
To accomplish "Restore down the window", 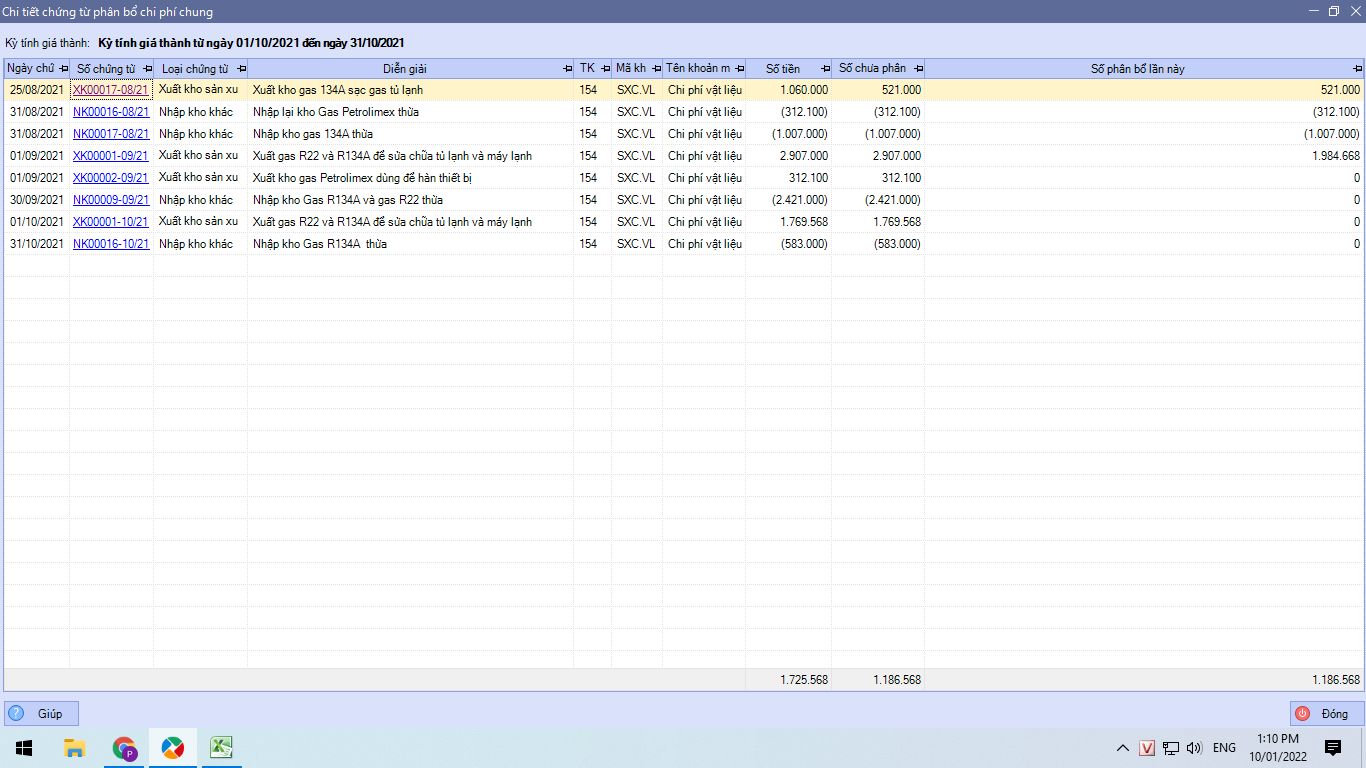I will click(x=1334, y=11).
